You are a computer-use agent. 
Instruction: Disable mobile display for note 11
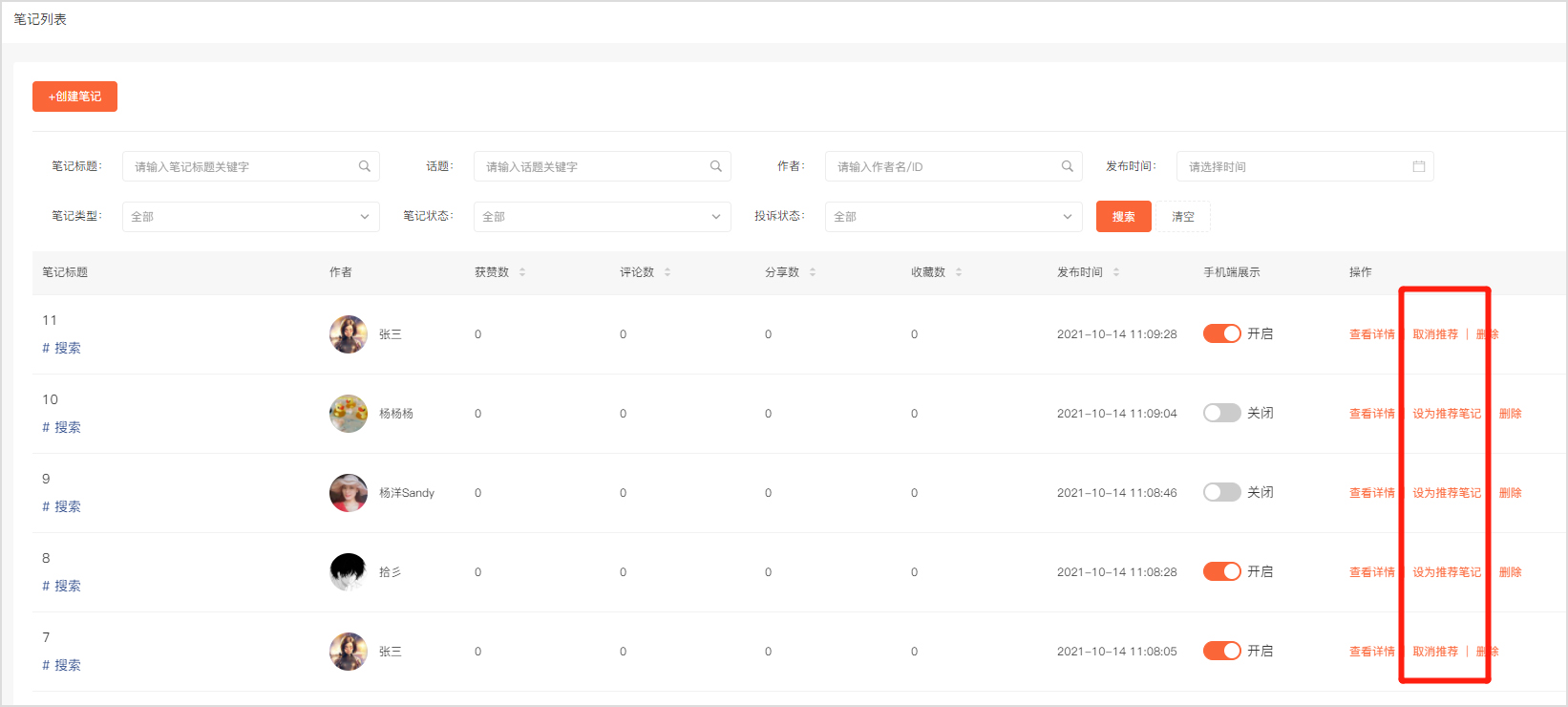pyautogui.click(x=1221, y=333)
